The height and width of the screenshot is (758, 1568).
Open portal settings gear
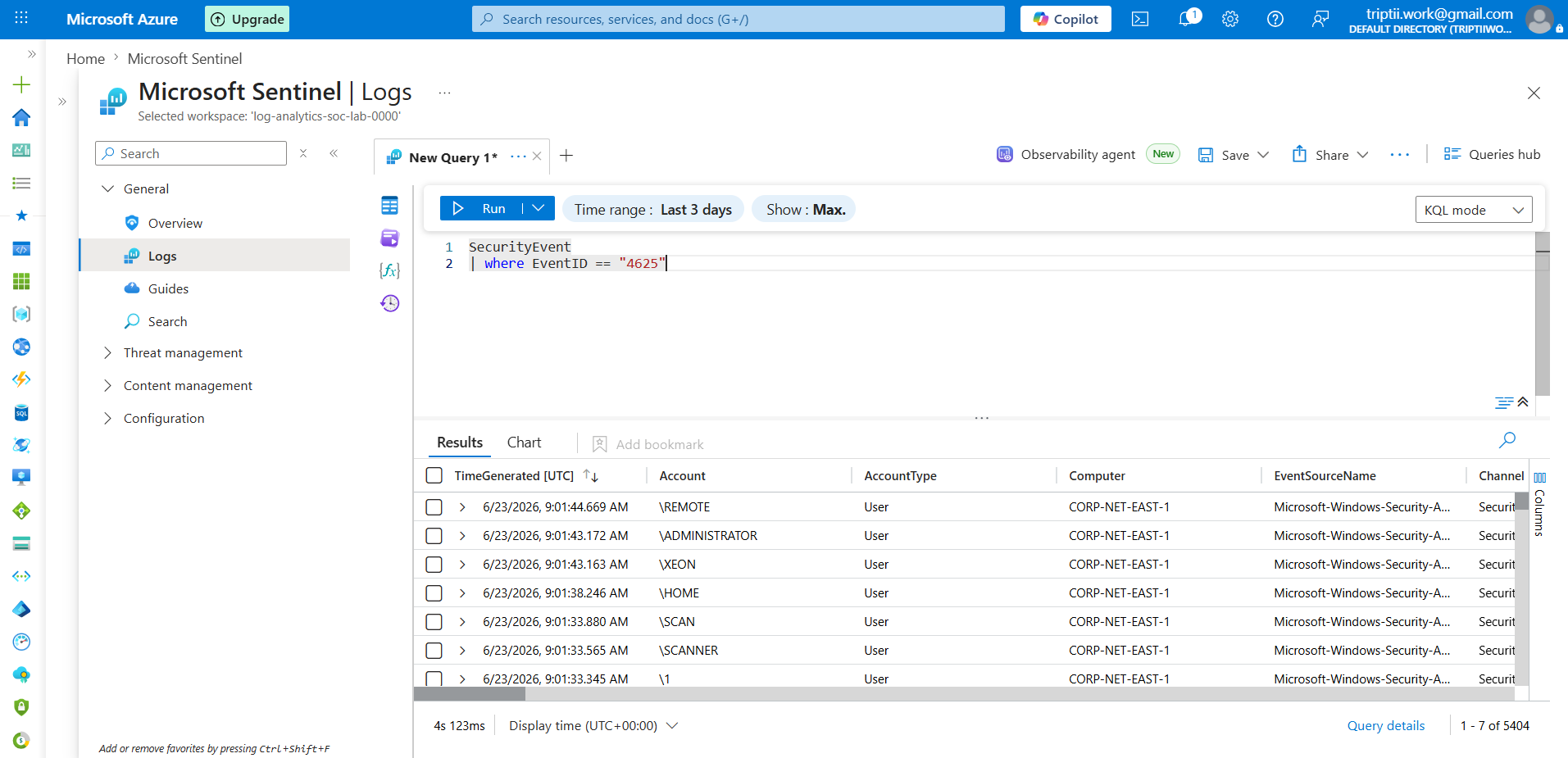pyautogui.click(x=1230, y=19)
